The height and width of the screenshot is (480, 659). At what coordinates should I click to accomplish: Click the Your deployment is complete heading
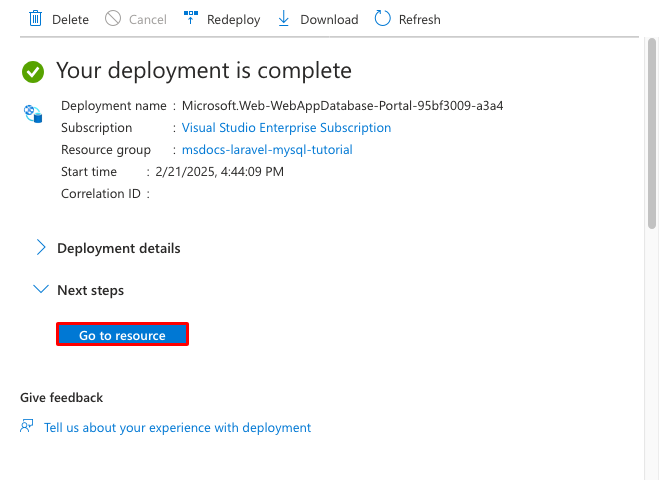(204, 71)
